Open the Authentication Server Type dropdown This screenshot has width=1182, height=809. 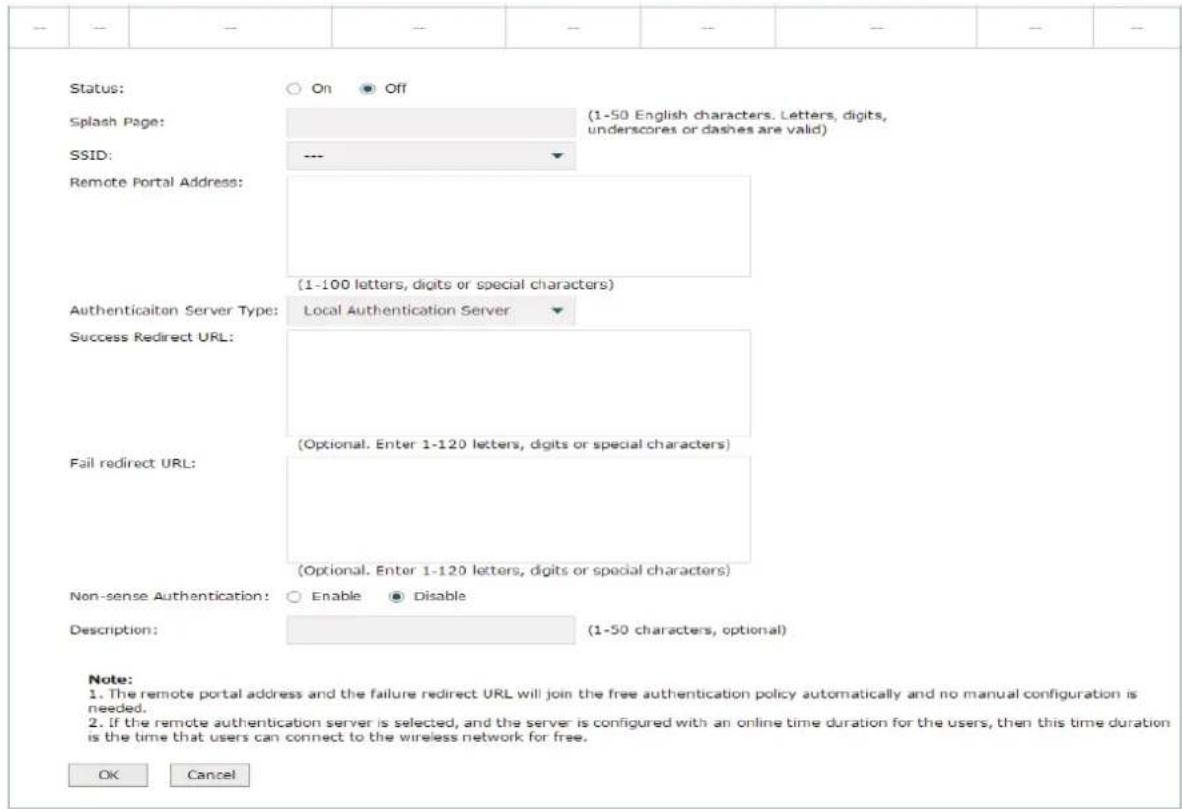(430, 311)
